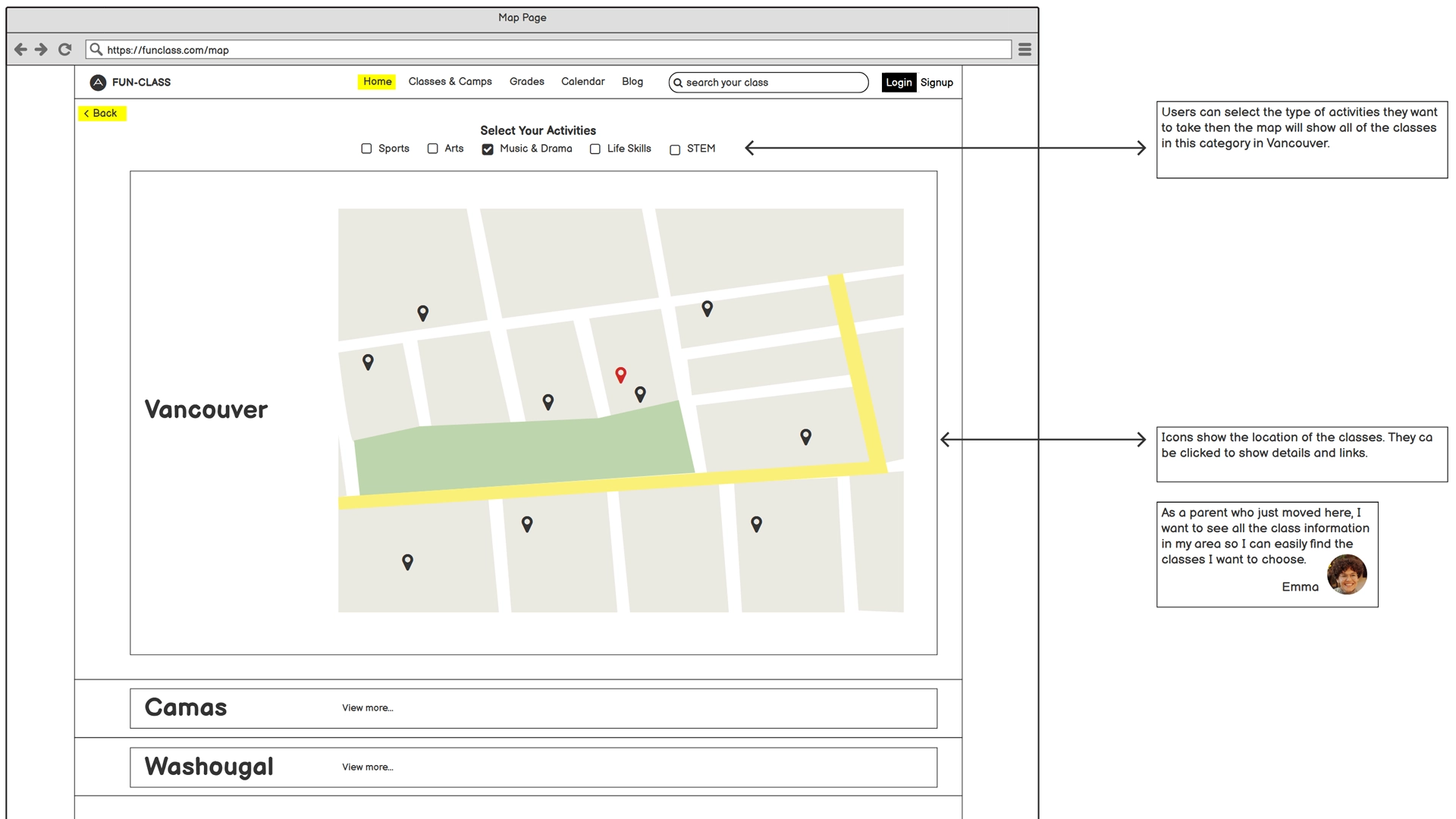This screenshot has width=1456, height=819.
Task: Check the Arts activities filter
Action: coord(432,149)
